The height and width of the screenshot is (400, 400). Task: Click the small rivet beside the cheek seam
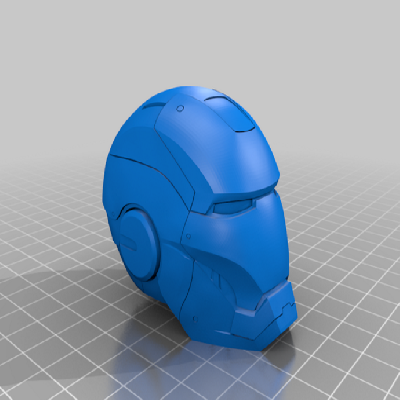pos(188,236)
